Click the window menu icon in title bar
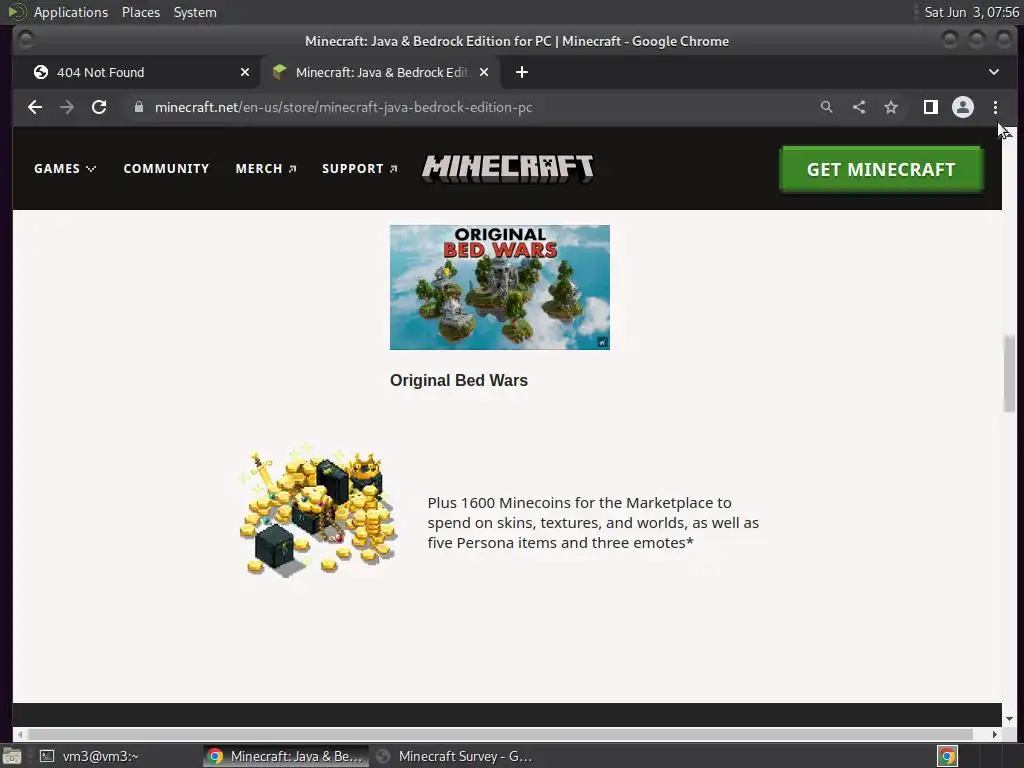The width and height of the screenshot is (1024, 768). click(25, 40)
